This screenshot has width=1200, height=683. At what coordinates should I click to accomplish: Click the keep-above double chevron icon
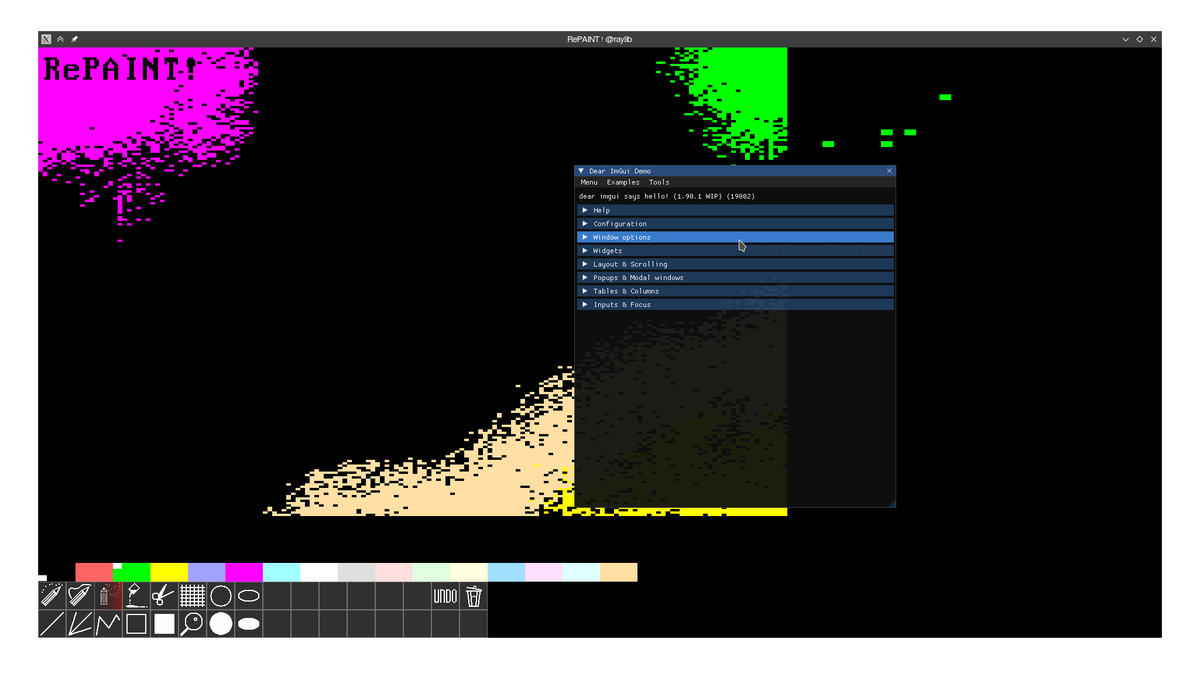point(60,39)
